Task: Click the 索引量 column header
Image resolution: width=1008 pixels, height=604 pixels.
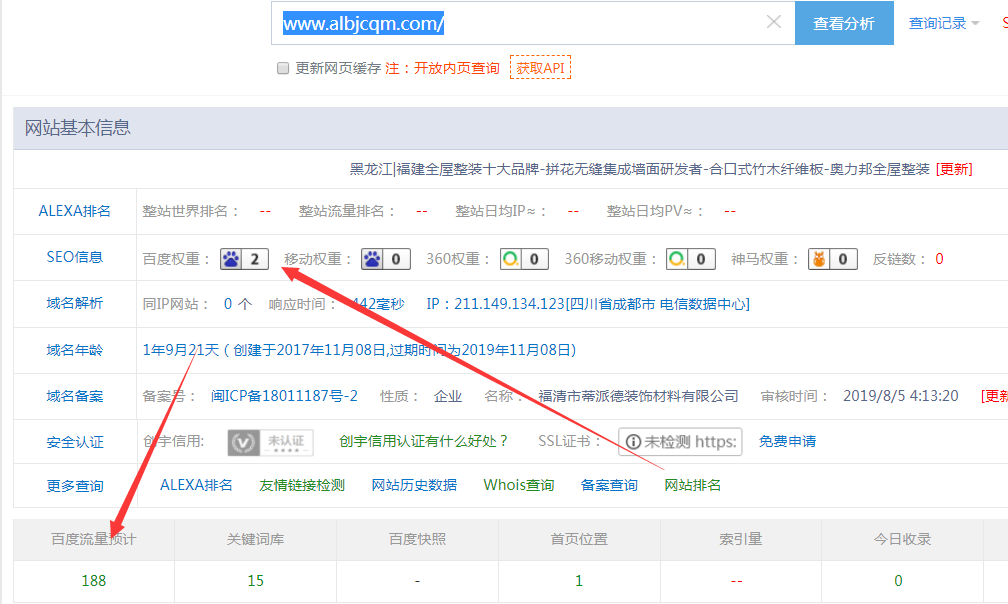Action: [x=741, y=539]
